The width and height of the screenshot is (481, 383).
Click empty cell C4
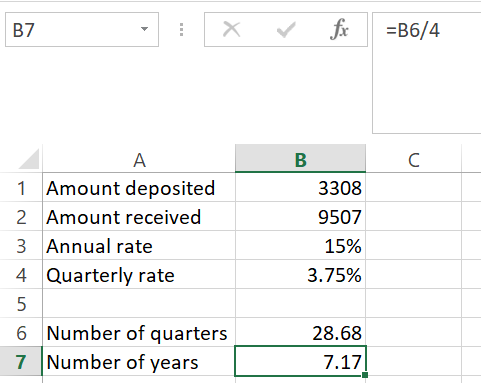coord(414,274)
